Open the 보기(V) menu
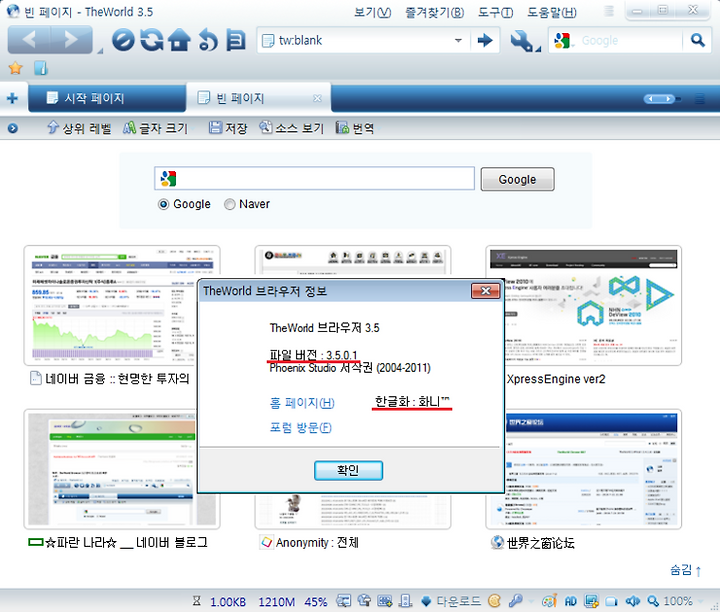Screen dimensions: 720x612 tap(372, 12)
